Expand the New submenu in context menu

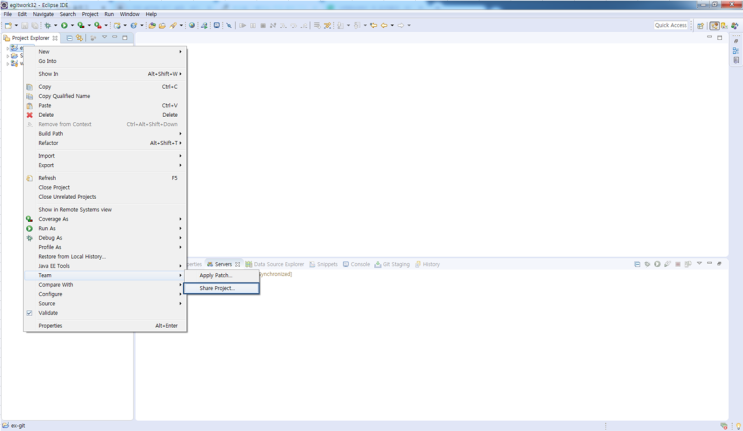[105, 52]
